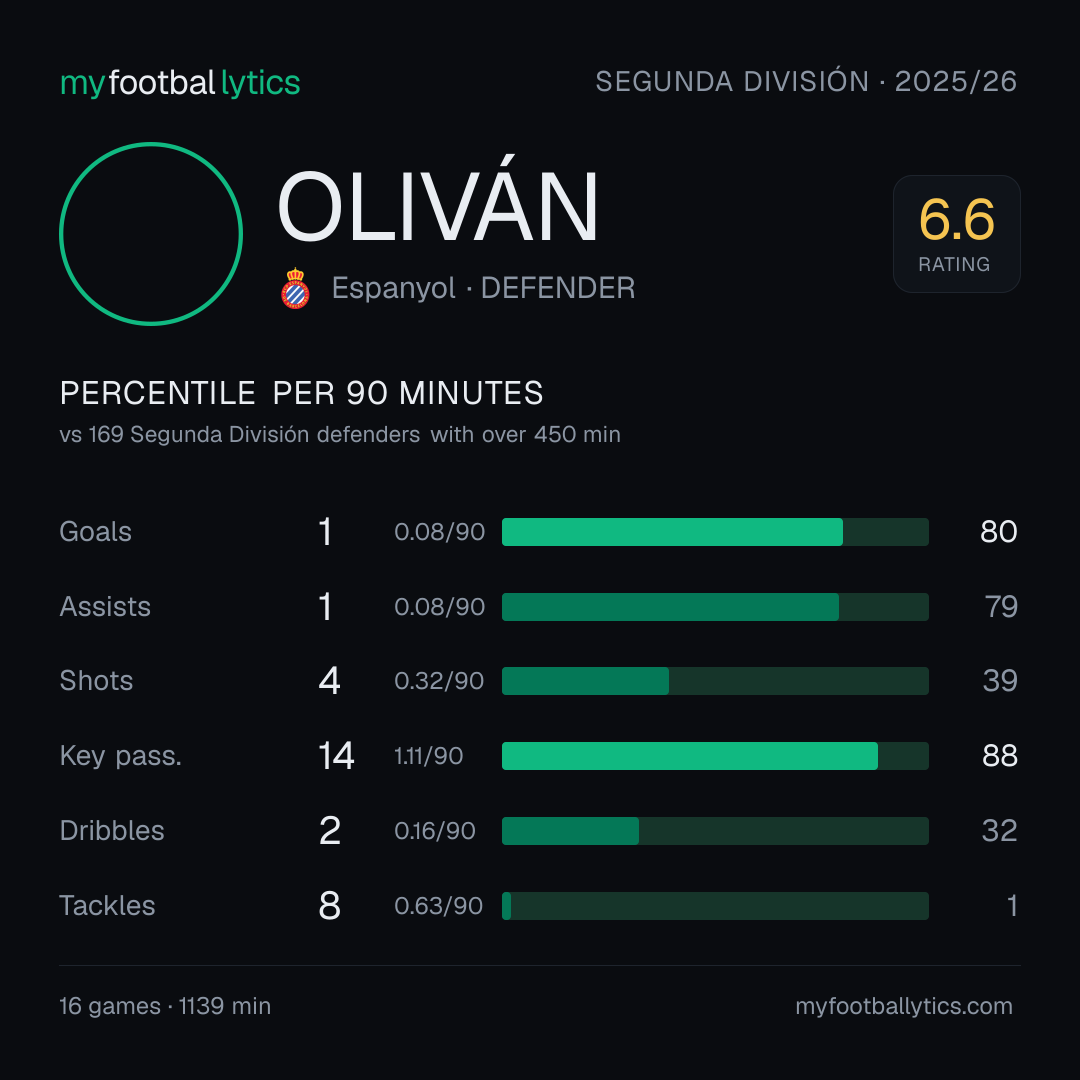Select the 88 percentile number

(x=999, y=756)
